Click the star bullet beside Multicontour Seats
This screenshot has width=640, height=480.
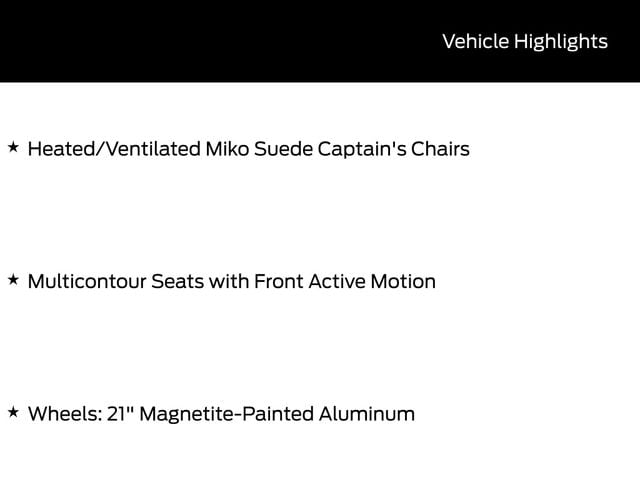[13, 280]
